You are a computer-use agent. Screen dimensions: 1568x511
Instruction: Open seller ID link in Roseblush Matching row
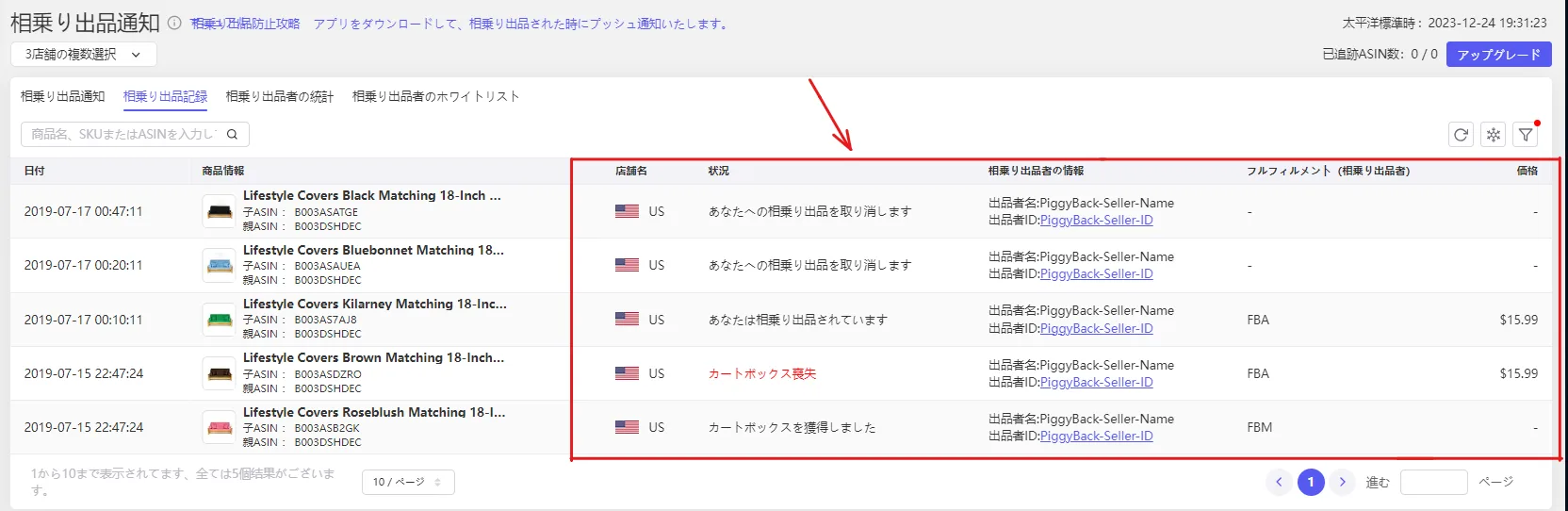click(1096, 436)
